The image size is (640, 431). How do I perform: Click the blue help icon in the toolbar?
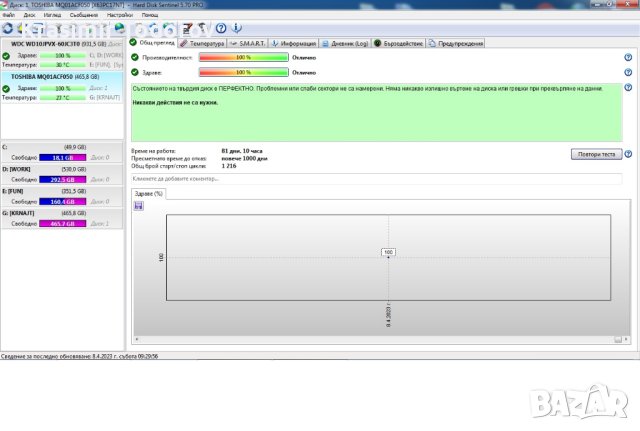[x=221, y=28]
